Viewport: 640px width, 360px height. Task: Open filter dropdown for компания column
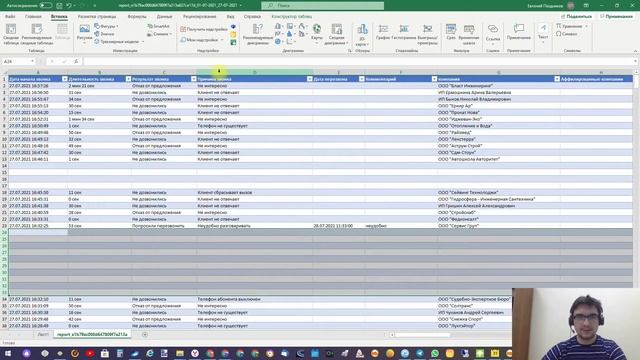coord(557,79)
